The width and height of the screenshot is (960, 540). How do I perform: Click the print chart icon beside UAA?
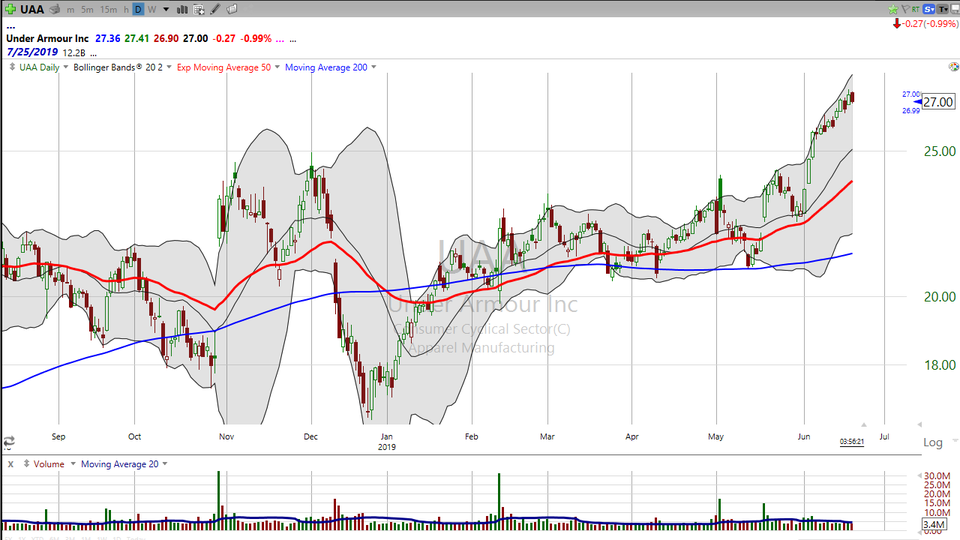[54, 9]
